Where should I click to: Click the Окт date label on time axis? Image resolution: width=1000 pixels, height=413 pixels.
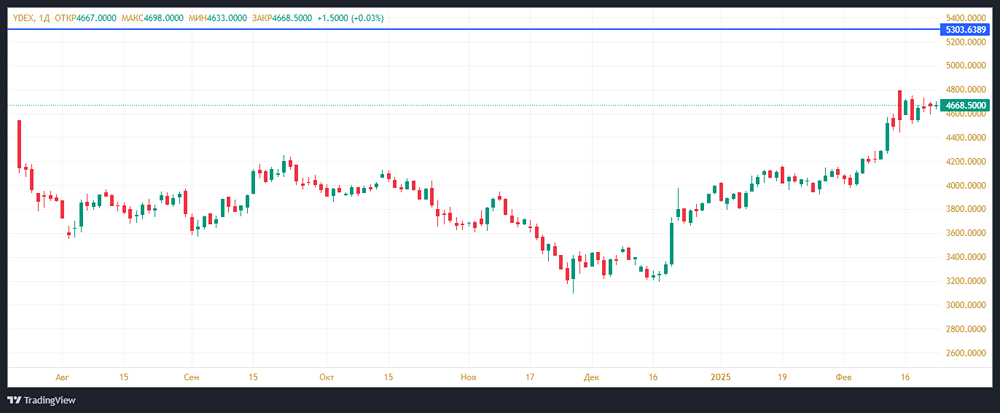click(x=327, y=377)
